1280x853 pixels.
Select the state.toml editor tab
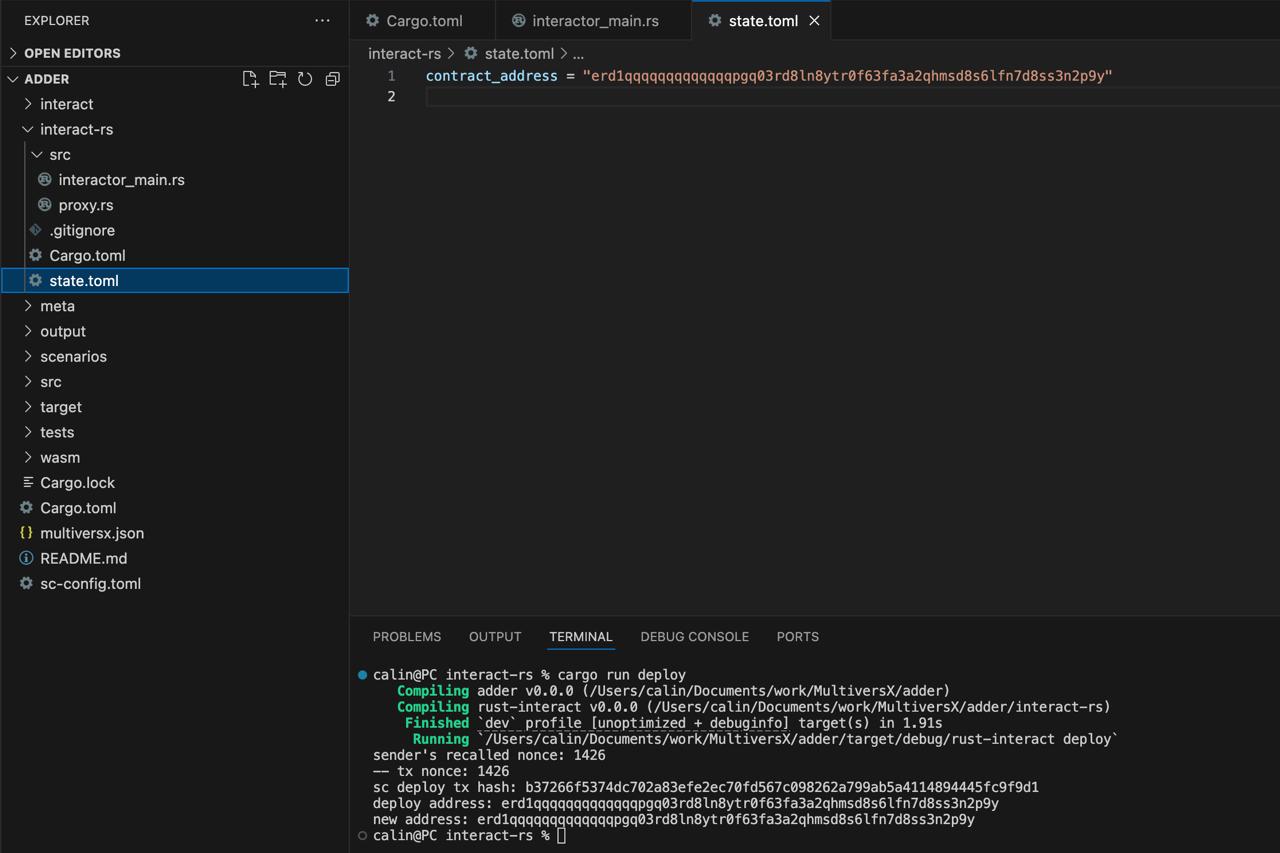click(763, 21)
